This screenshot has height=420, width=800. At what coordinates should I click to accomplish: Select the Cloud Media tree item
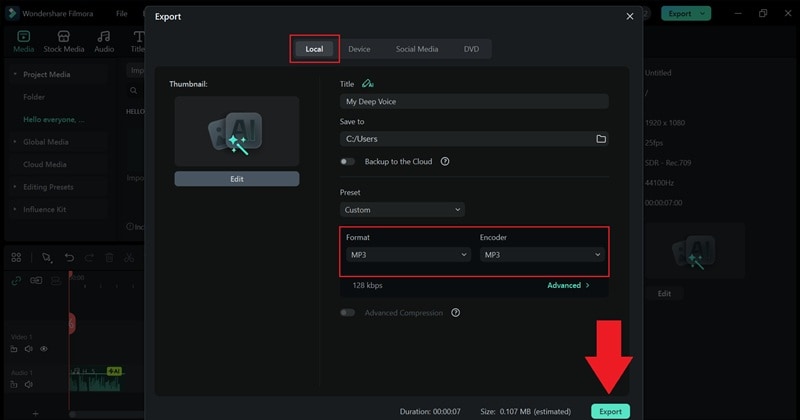(45, 164)
